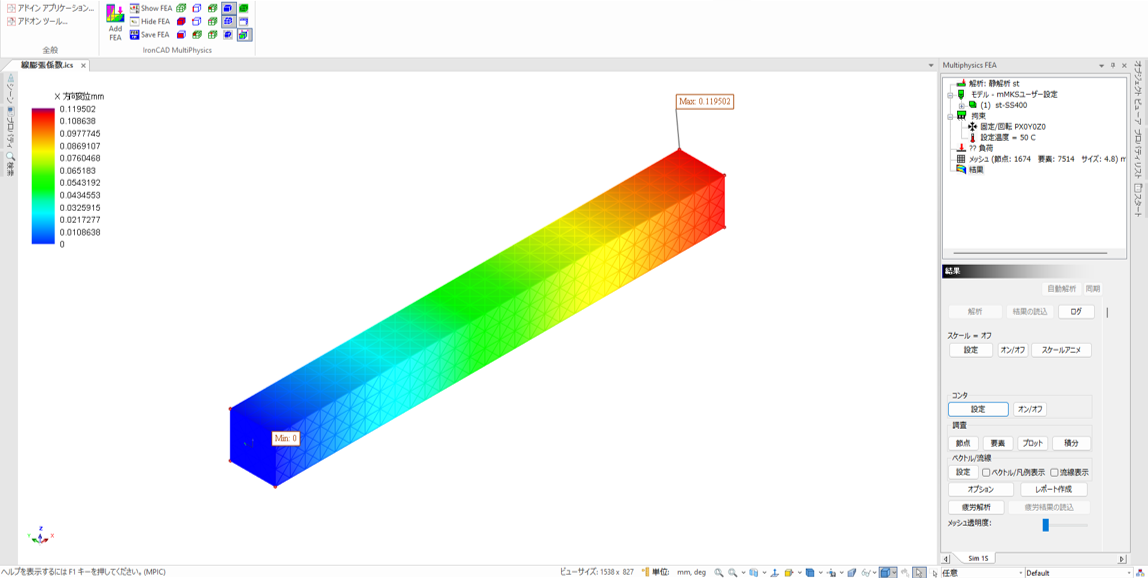1148x578 pixels.
Task: Select the 結果 results icon in tree
Action: pyautogui.click(x=961, y=170)
